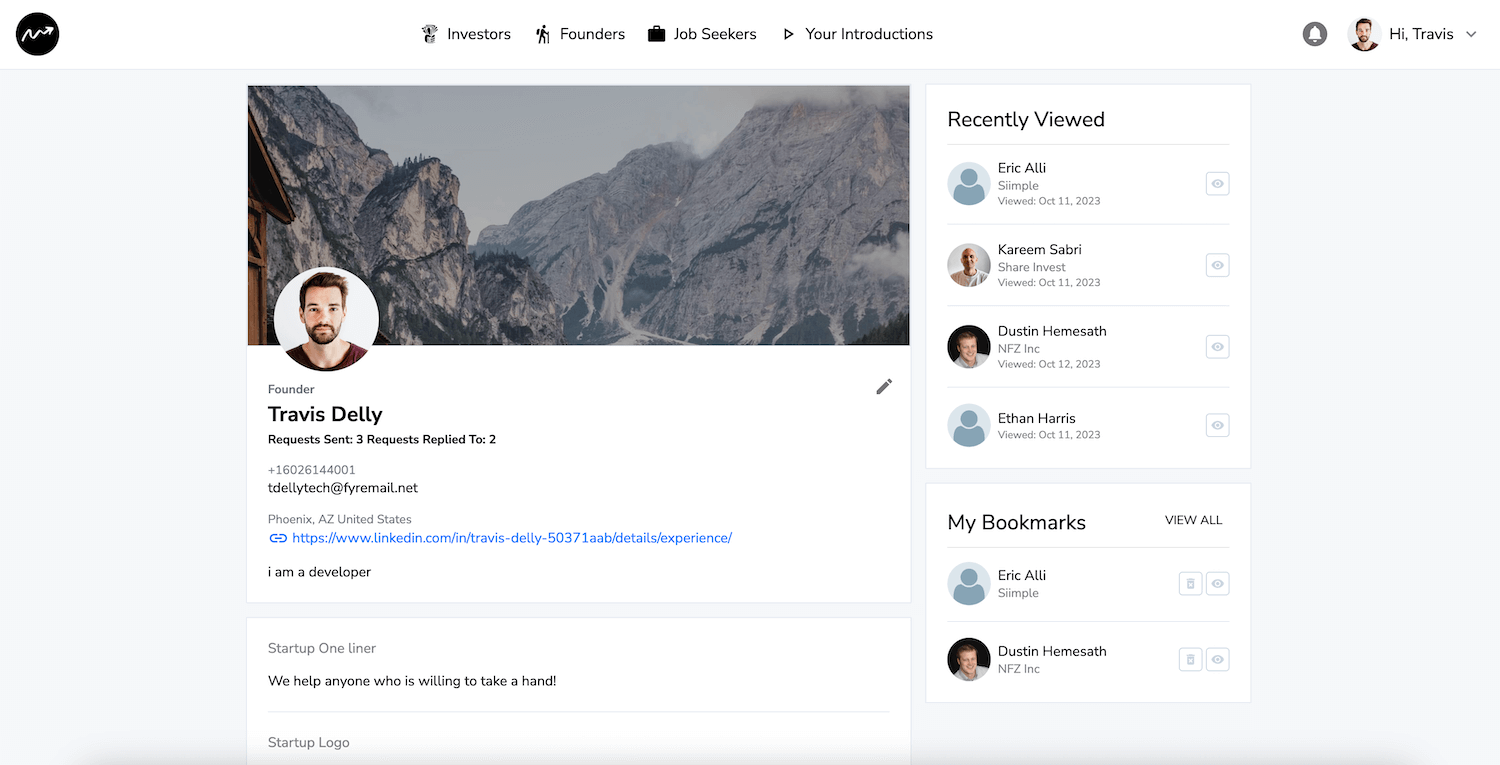The image size is (1500, 765).
Task: Click Travis Delly's round profile picture
Action: [x=326, y=319]
